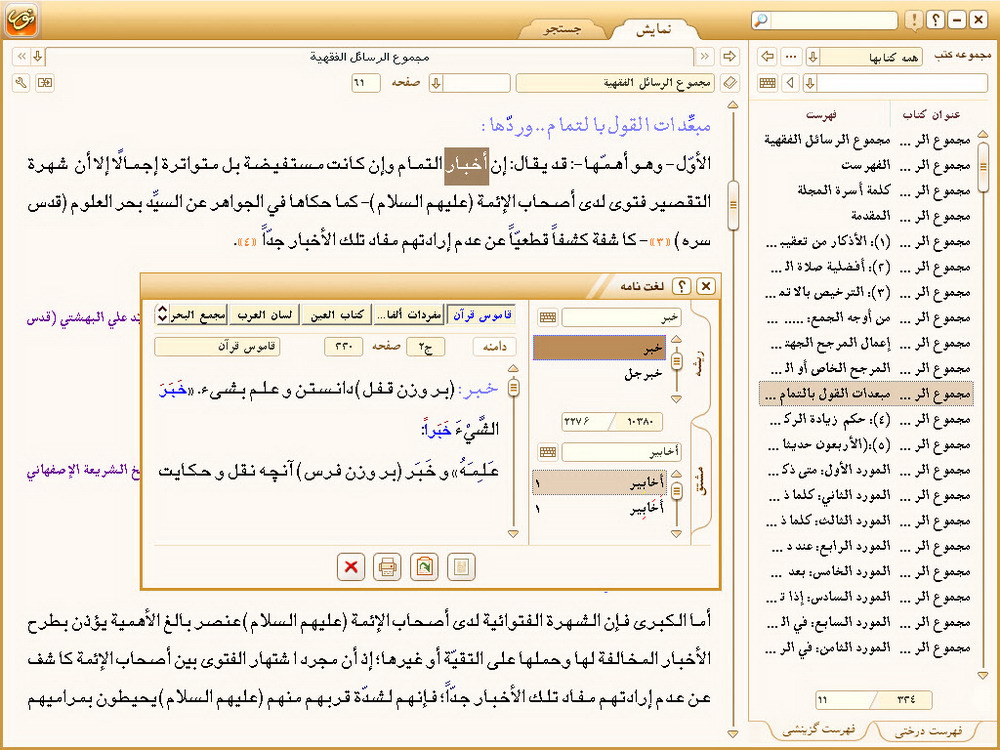This screenshot has width=1000, height=750.
Task: Click the ج٢ volume button
Action: point(425,346)
